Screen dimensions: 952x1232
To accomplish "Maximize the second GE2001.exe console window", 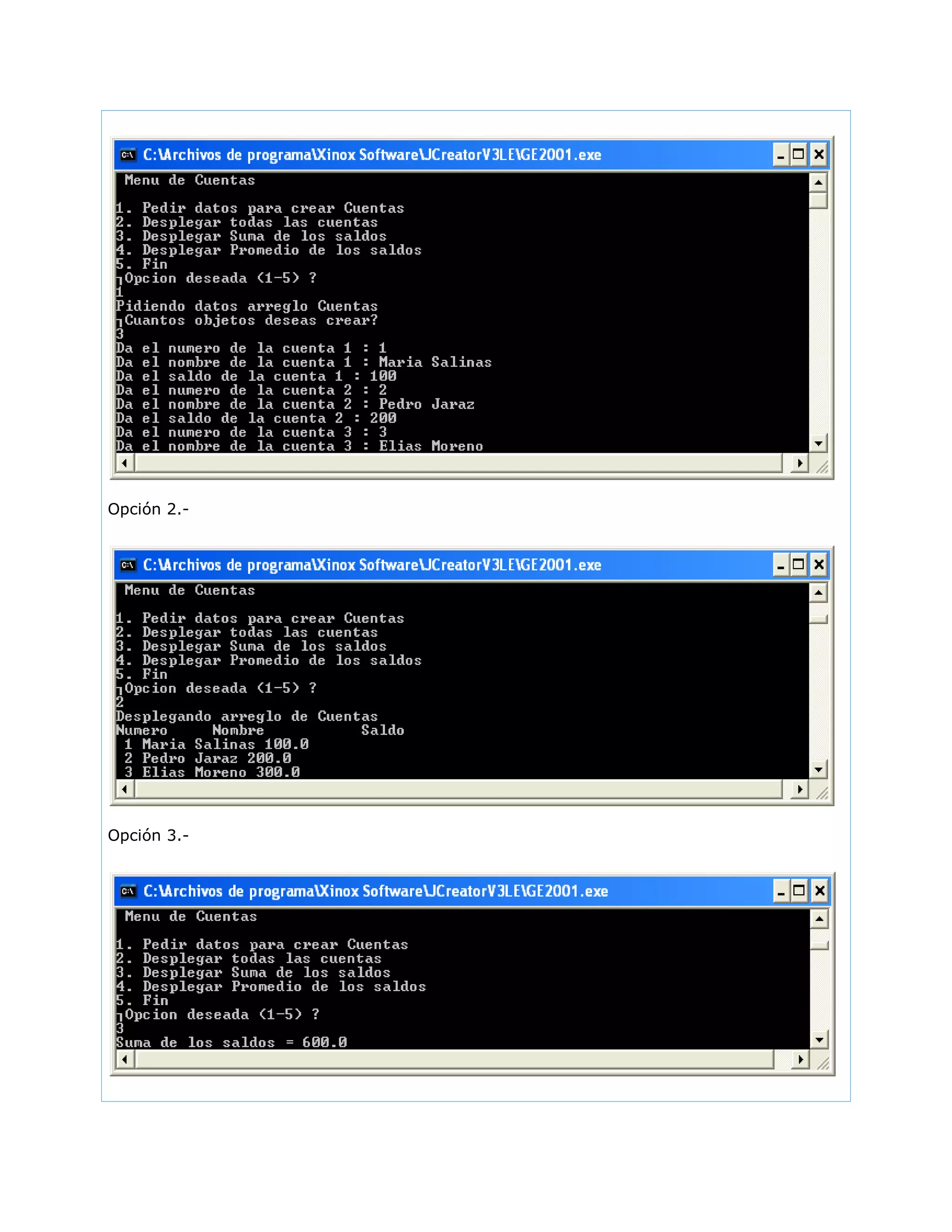I will coord(799,565).
